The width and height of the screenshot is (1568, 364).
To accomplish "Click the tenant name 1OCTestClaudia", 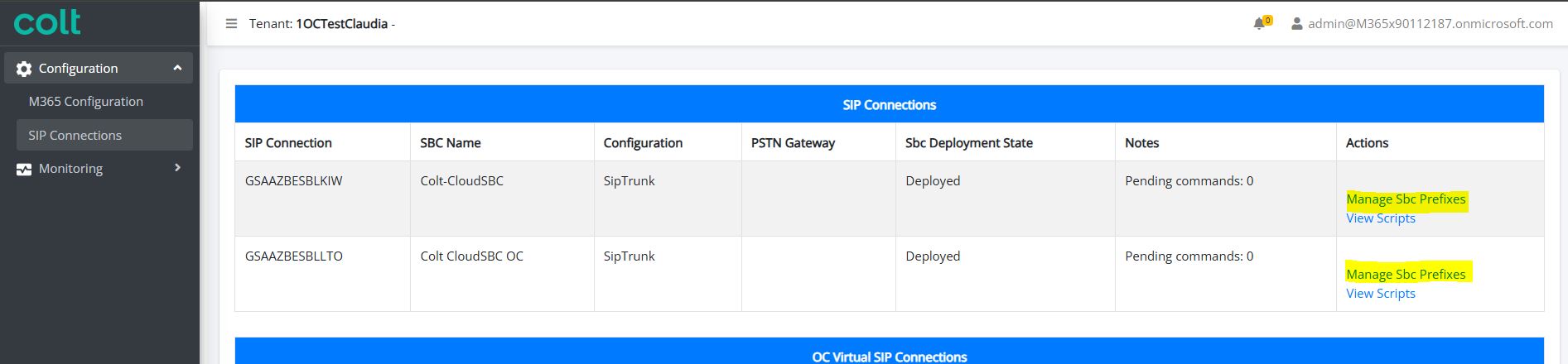I will click(x=341, y=24).
